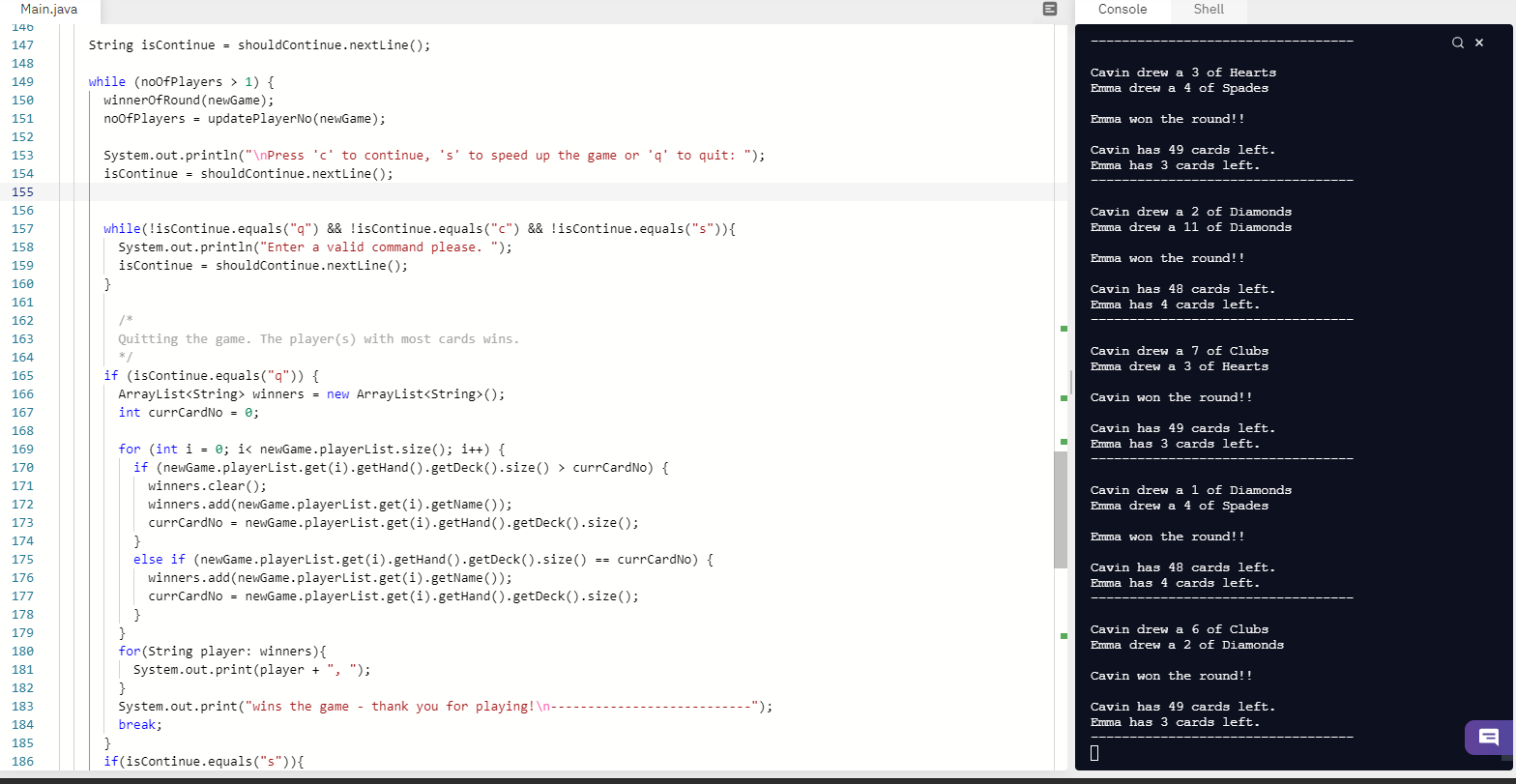The width and height of the screenshot is (1516, 784).
Task: Click 'ArrayList<String> winners = new ArrayList<String>();' line
Action: [311, 394]
